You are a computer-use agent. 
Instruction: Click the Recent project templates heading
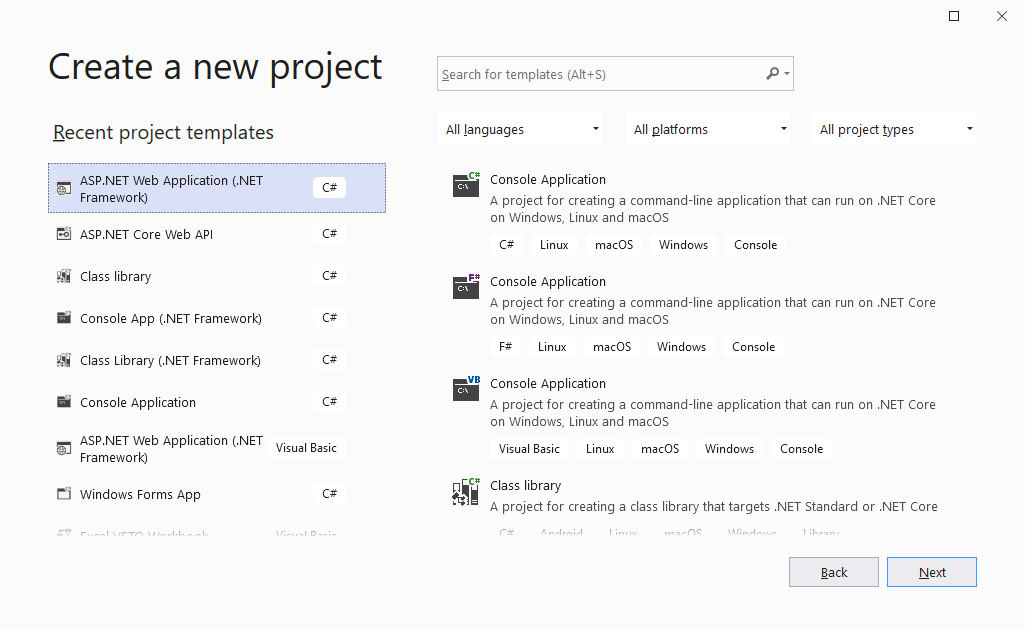(x=163, y=133)
